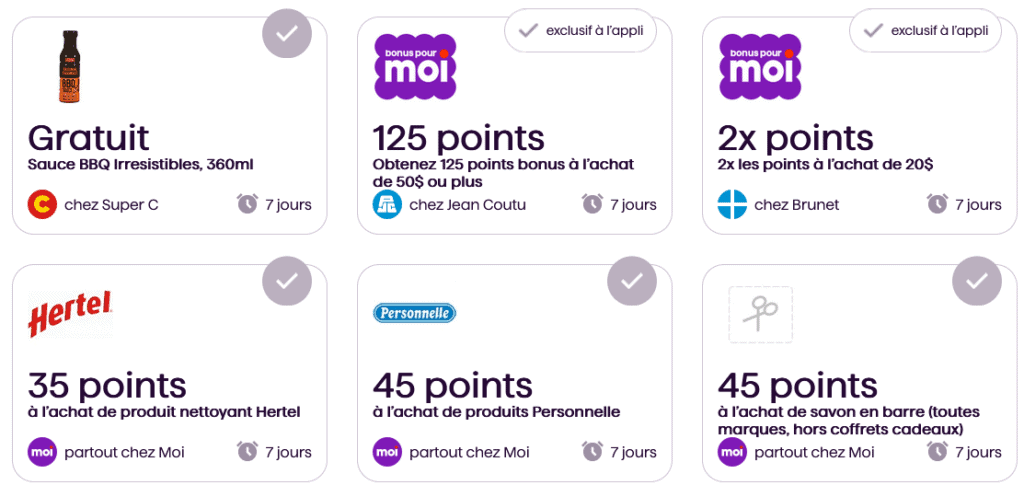Toggle the checkmark on the BBQ sauce offer
Image resolution: width=1024 pixels, height=485 pixels.
287,33
